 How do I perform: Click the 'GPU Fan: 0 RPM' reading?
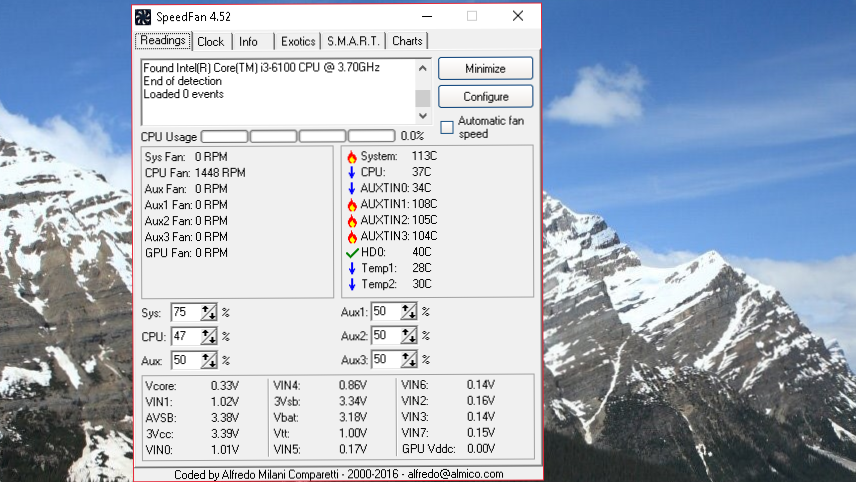tap(186, 253)
